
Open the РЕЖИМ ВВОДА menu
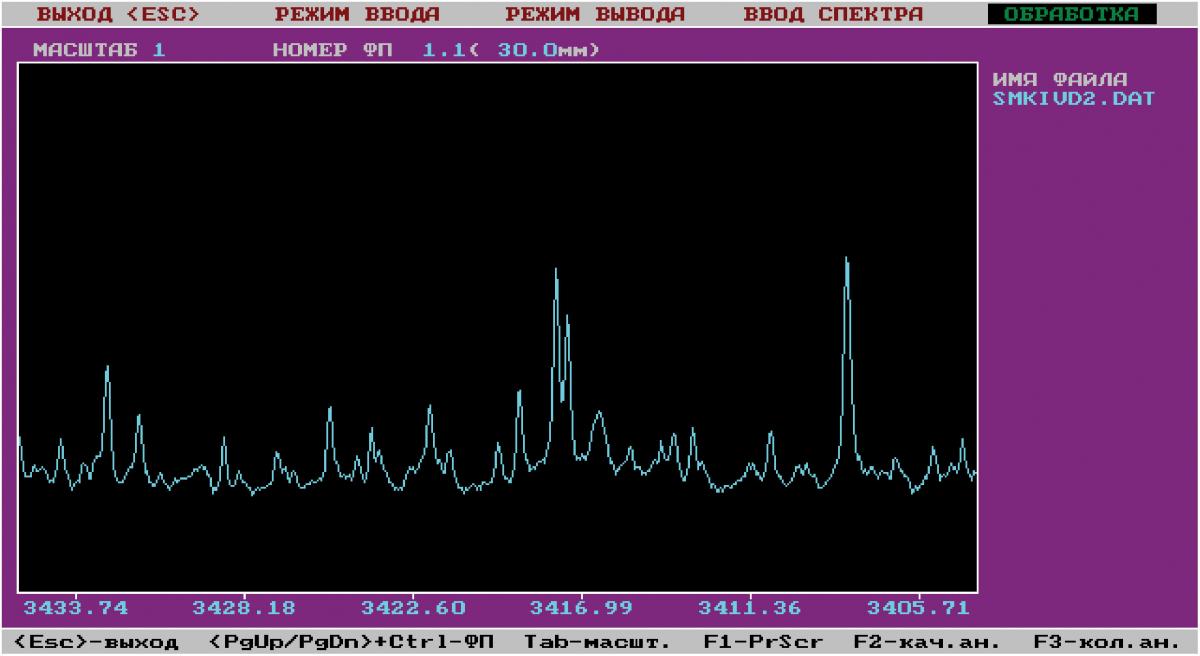click(x=357, y=15)
